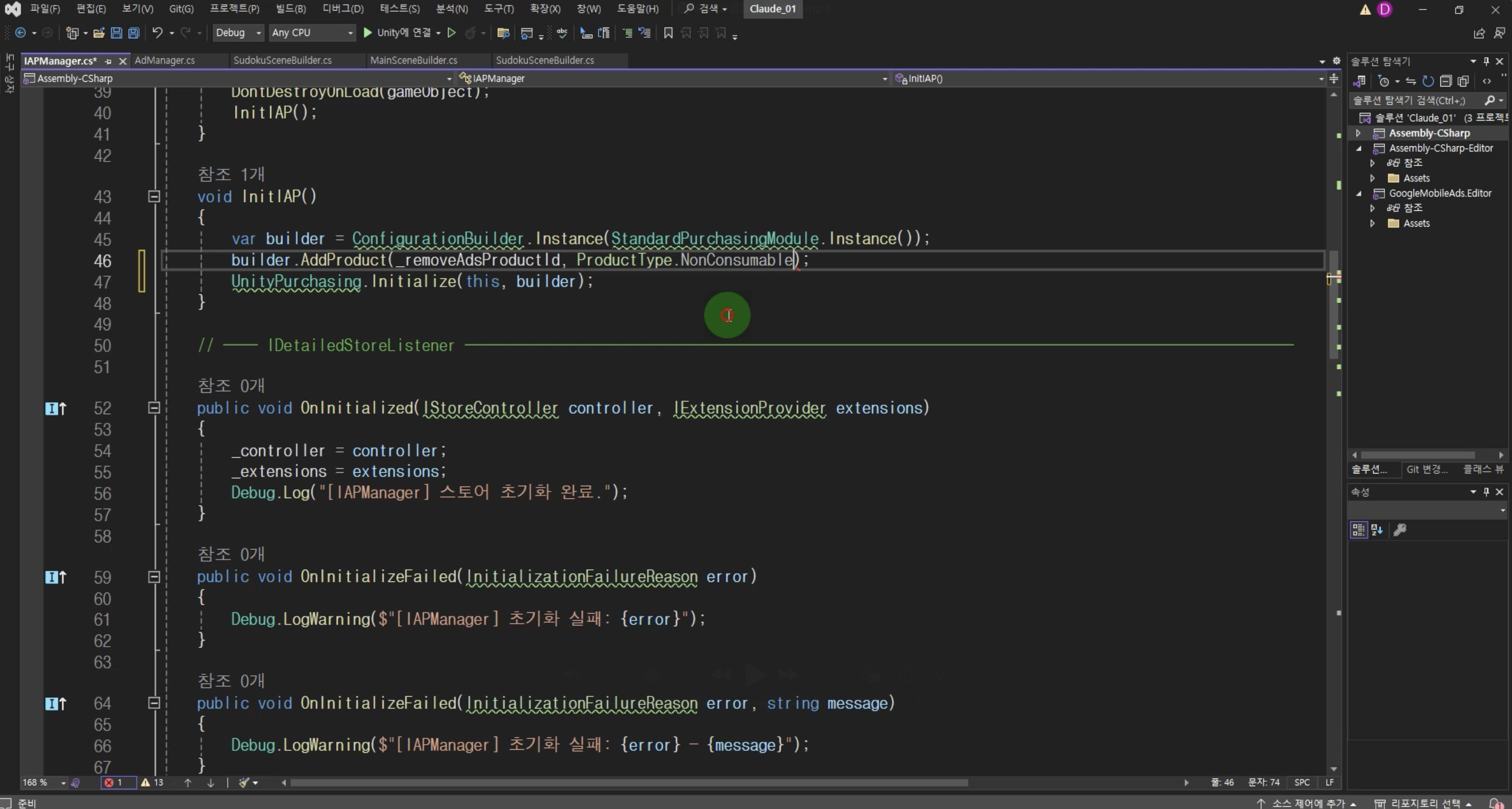Expand the Assembly-CSharp project node
The image size is (1512, 809).
pos(1358,133)
